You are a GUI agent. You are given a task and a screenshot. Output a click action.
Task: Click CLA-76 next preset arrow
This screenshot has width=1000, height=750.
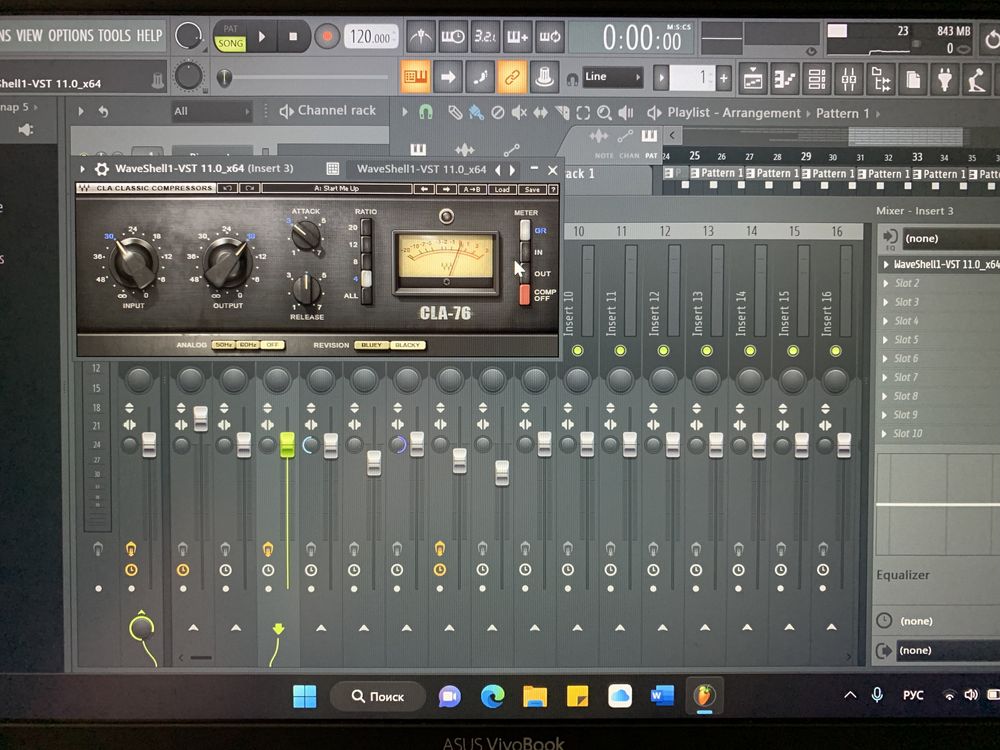[x=446, y=189]
